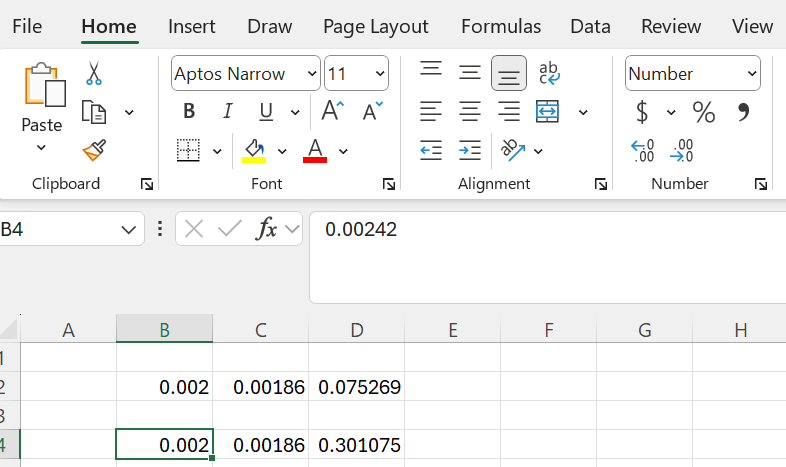This screenshot has height=467, width=786.
Task: Open the font size 11 dropdown
Action: [x=380, y=74]
